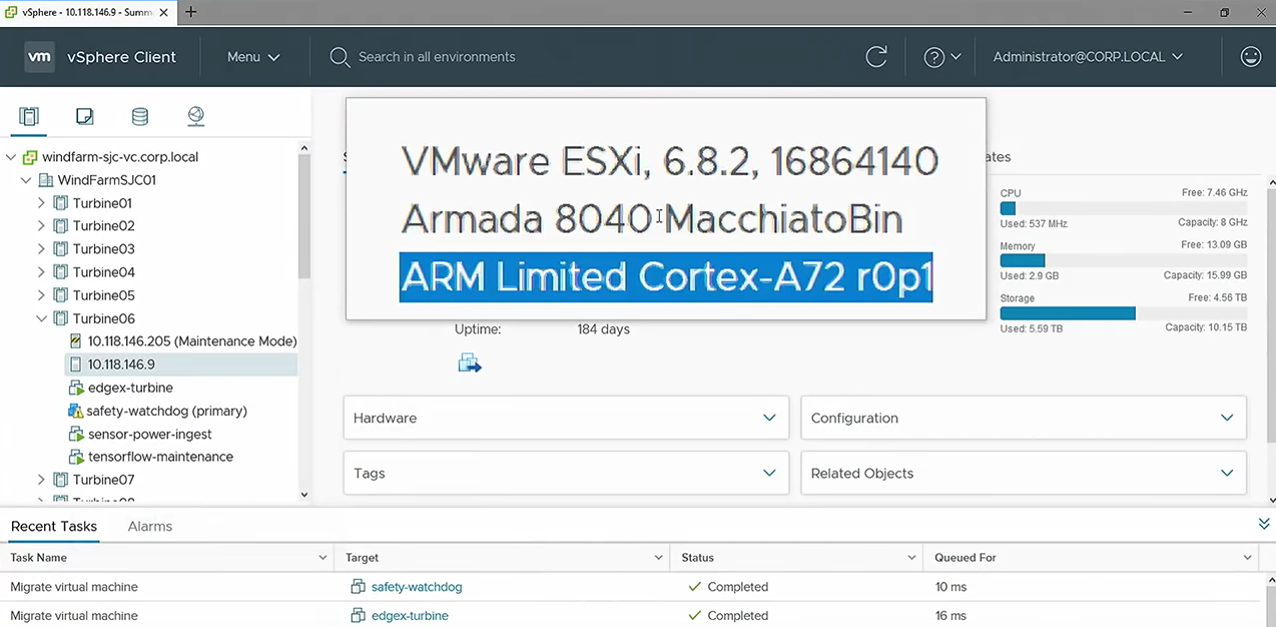Switch to Hosts and Clusters view
This screenshot has height=627, width=1276.
pyautogui.click(x=29, y=116)
